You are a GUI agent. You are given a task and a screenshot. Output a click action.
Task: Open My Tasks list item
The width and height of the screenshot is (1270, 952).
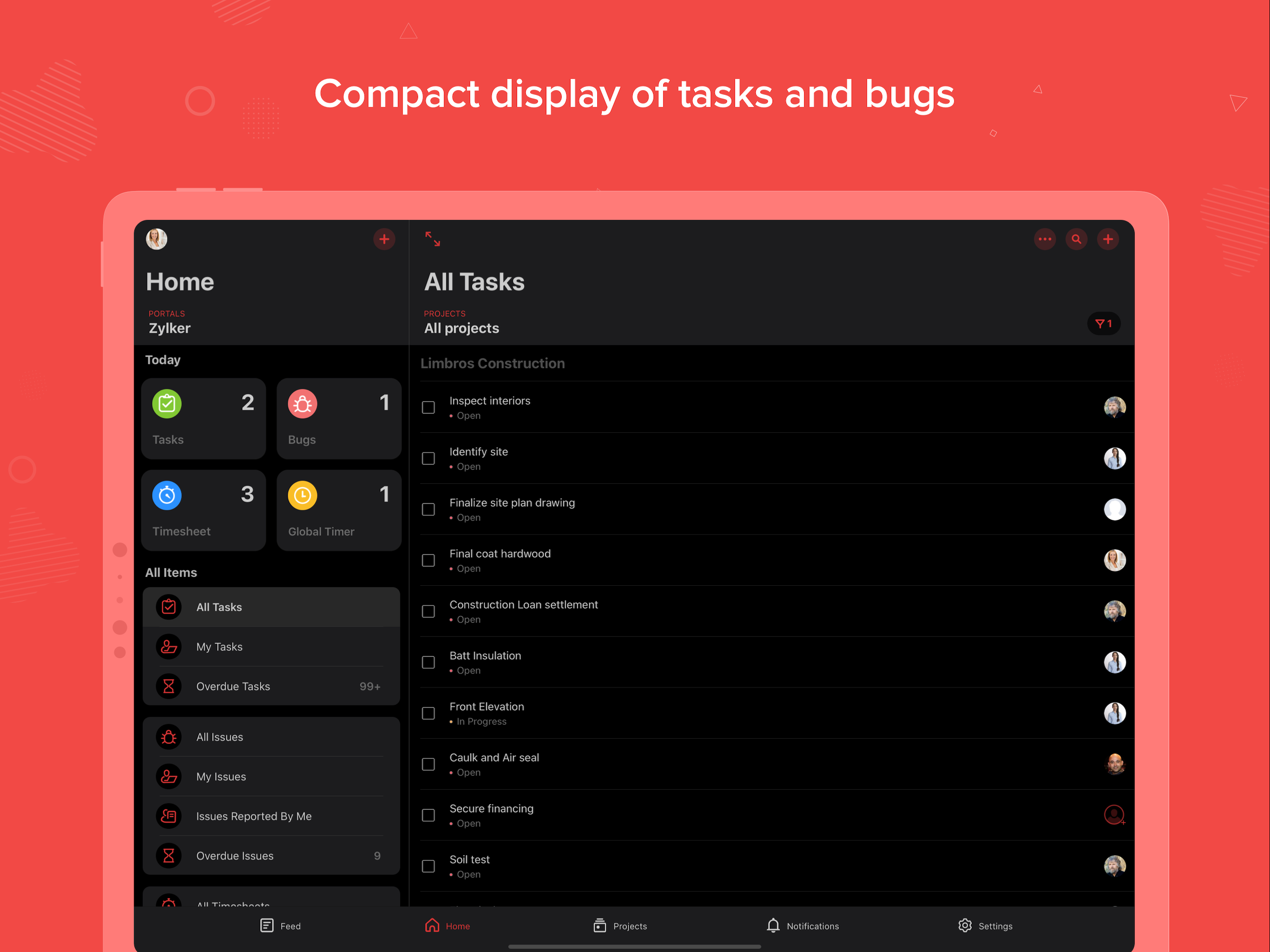[x=271, y=647]
